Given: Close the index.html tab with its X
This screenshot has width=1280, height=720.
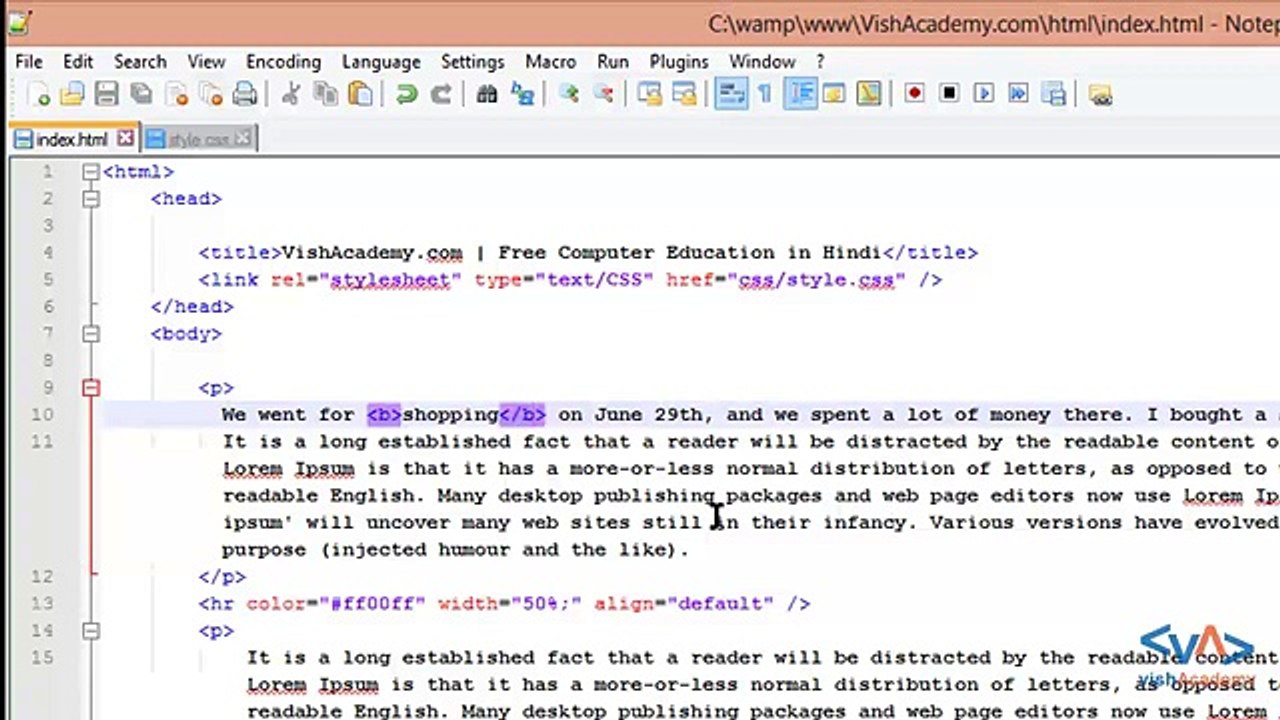Looking at the screenshot, I should pos(125,138).
